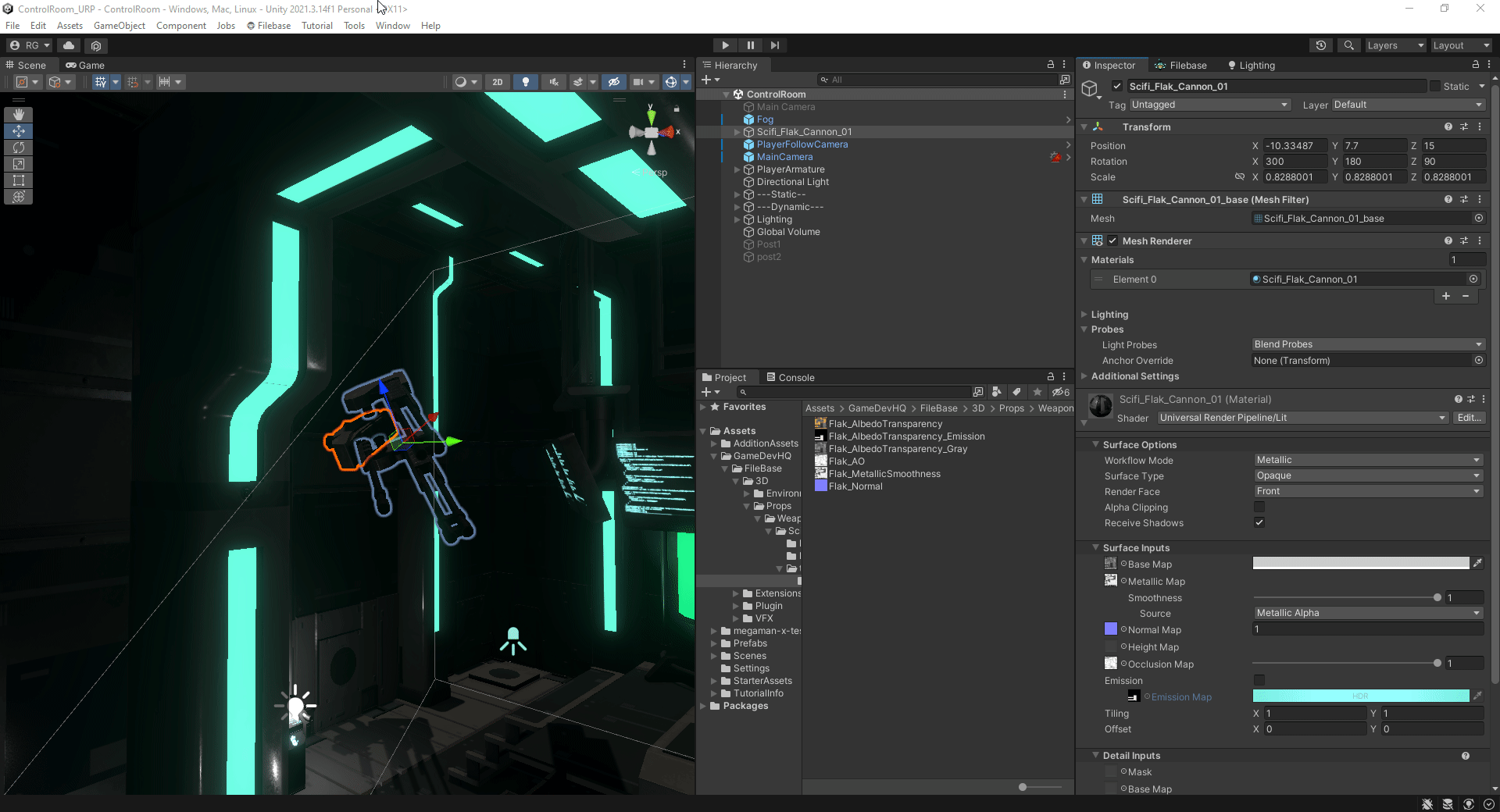The height and width of the screenshot is (812, 1500).
Task: Toggle 2D scene view mode
Action: [x=498, y=82]
